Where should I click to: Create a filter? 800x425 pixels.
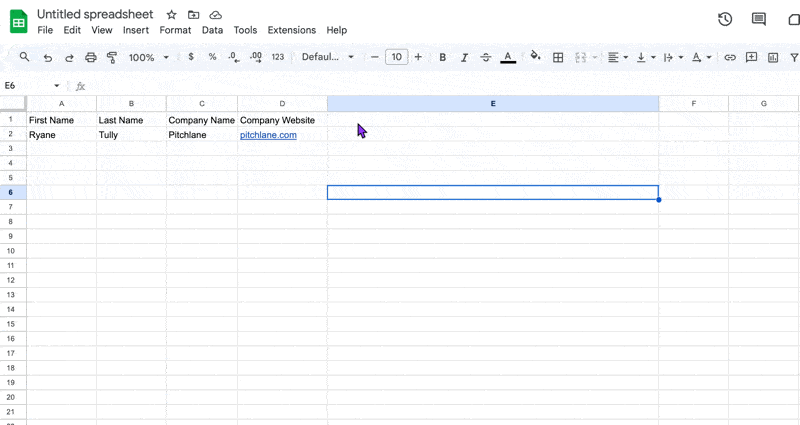pos(794,57)
